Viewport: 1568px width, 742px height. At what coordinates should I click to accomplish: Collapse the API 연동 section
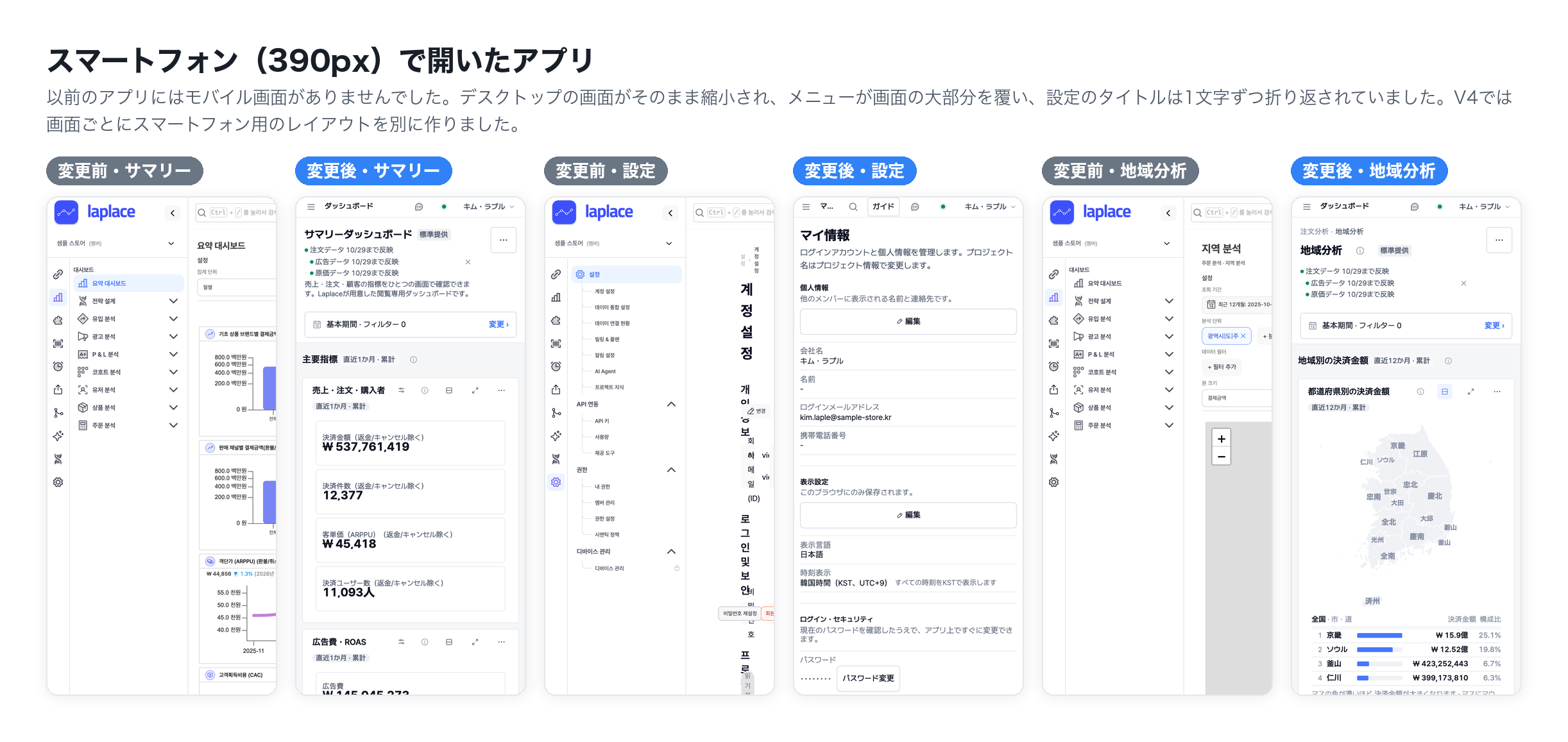[671, 404]
